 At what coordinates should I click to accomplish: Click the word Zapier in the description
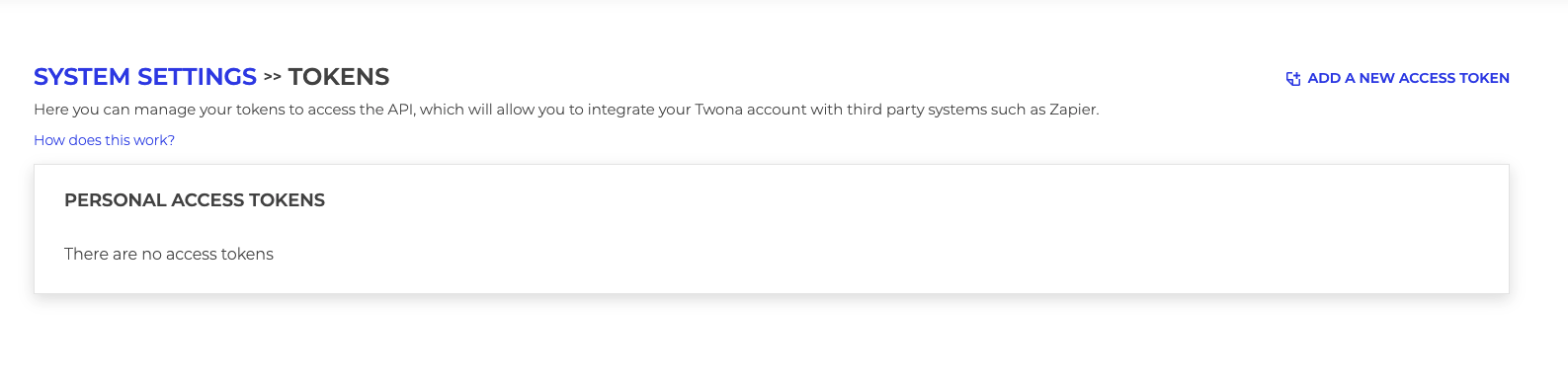point(1072,110)
